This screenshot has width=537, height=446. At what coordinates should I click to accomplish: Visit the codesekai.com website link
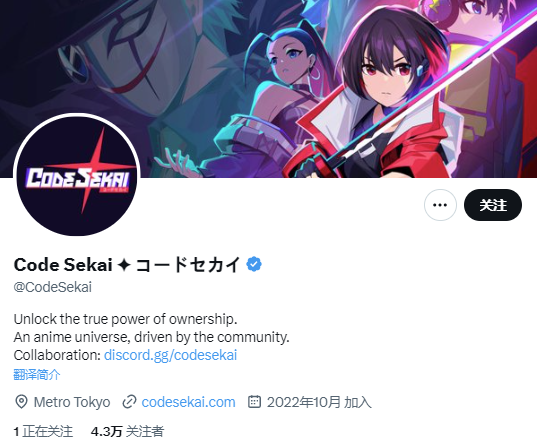click(x=188, y=402)
